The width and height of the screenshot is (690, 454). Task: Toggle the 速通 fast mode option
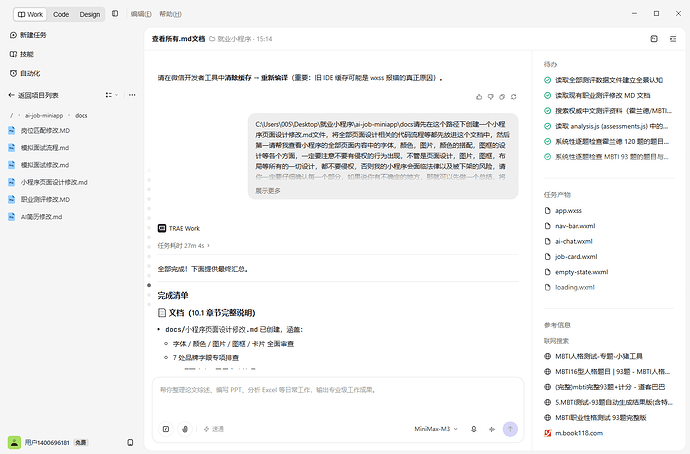(x=213, y=429)
